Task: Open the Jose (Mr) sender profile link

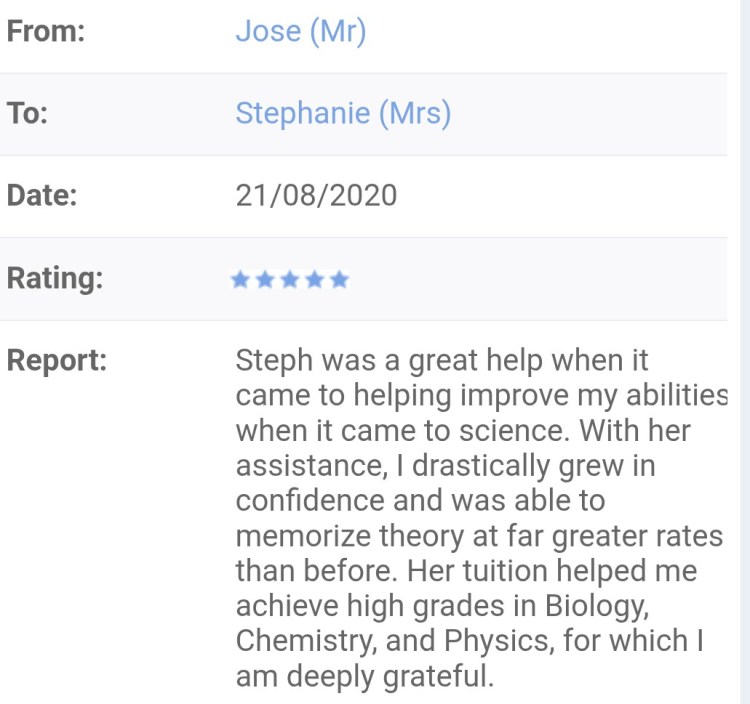Action: [x=301, y=32]
